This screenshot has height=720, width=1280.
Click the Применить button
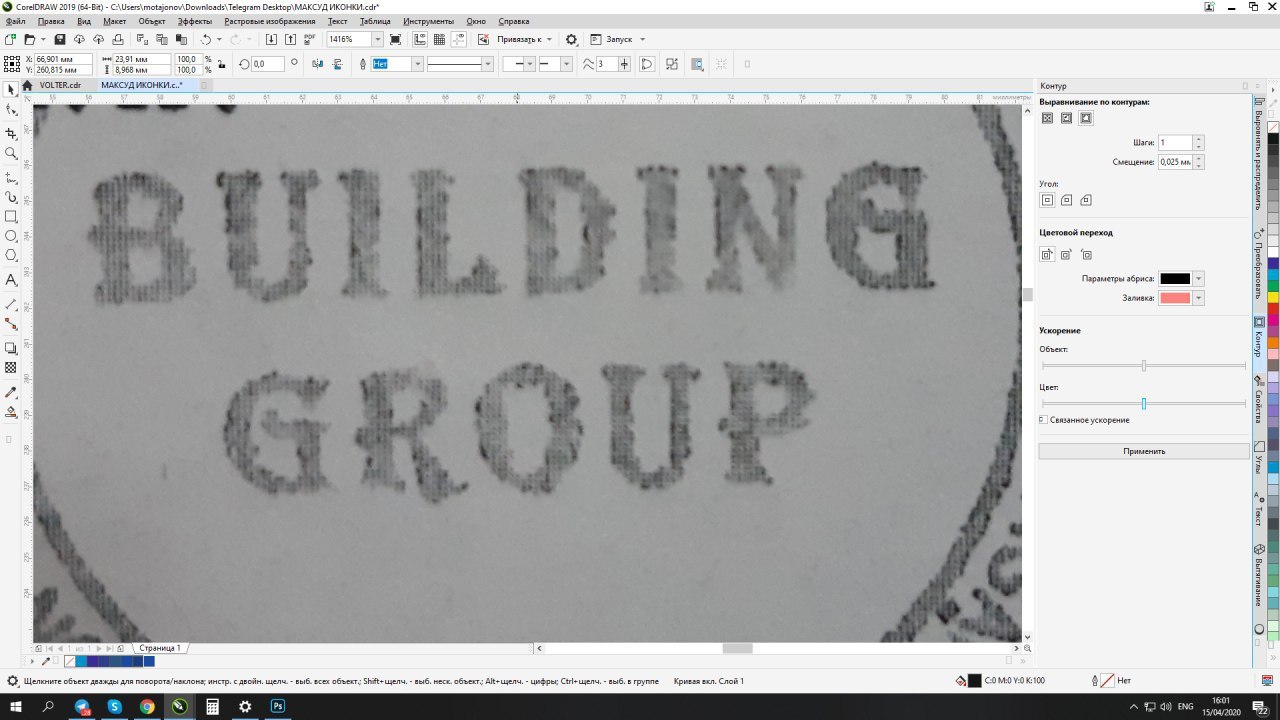(x=1144, y=451)
